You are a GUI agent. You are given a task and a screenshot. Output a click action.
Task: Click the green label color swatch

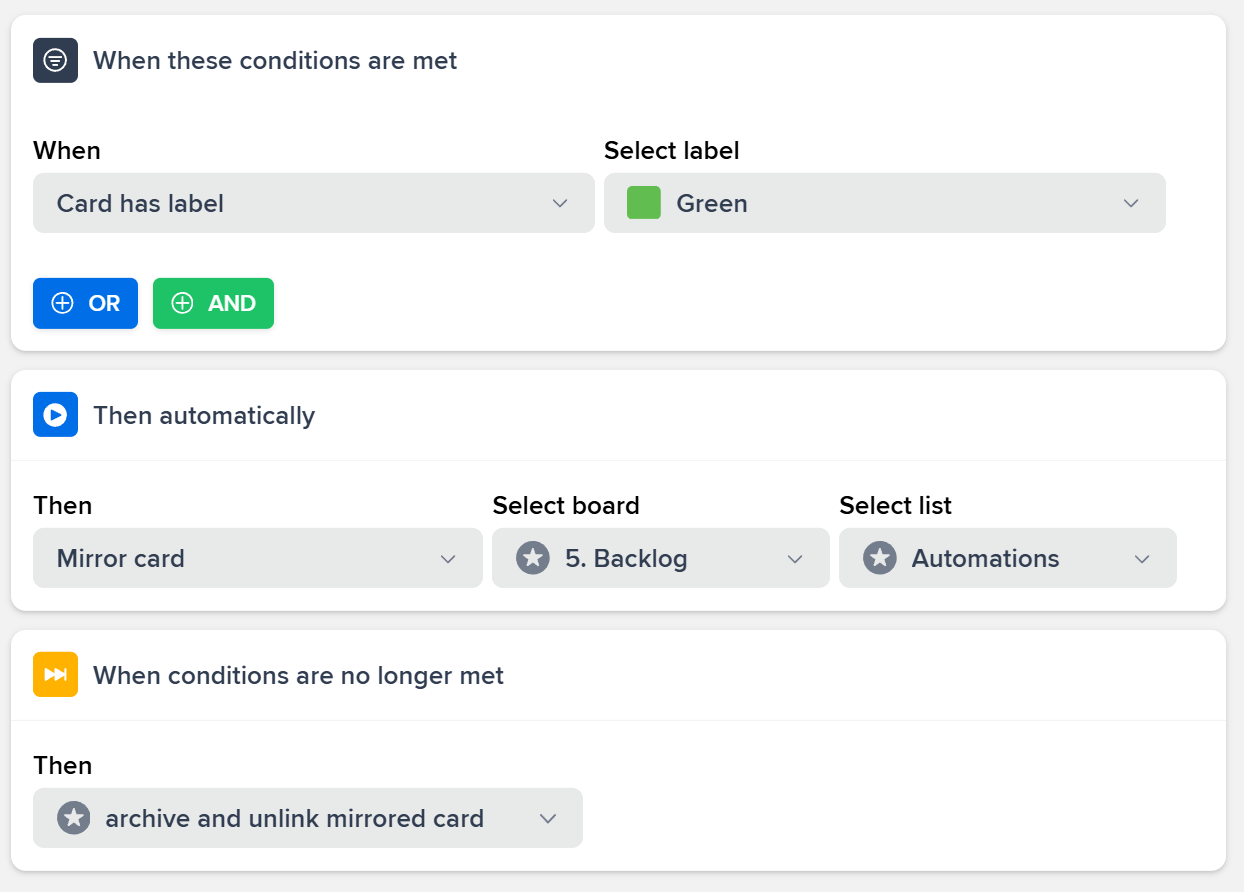[643, 202]
